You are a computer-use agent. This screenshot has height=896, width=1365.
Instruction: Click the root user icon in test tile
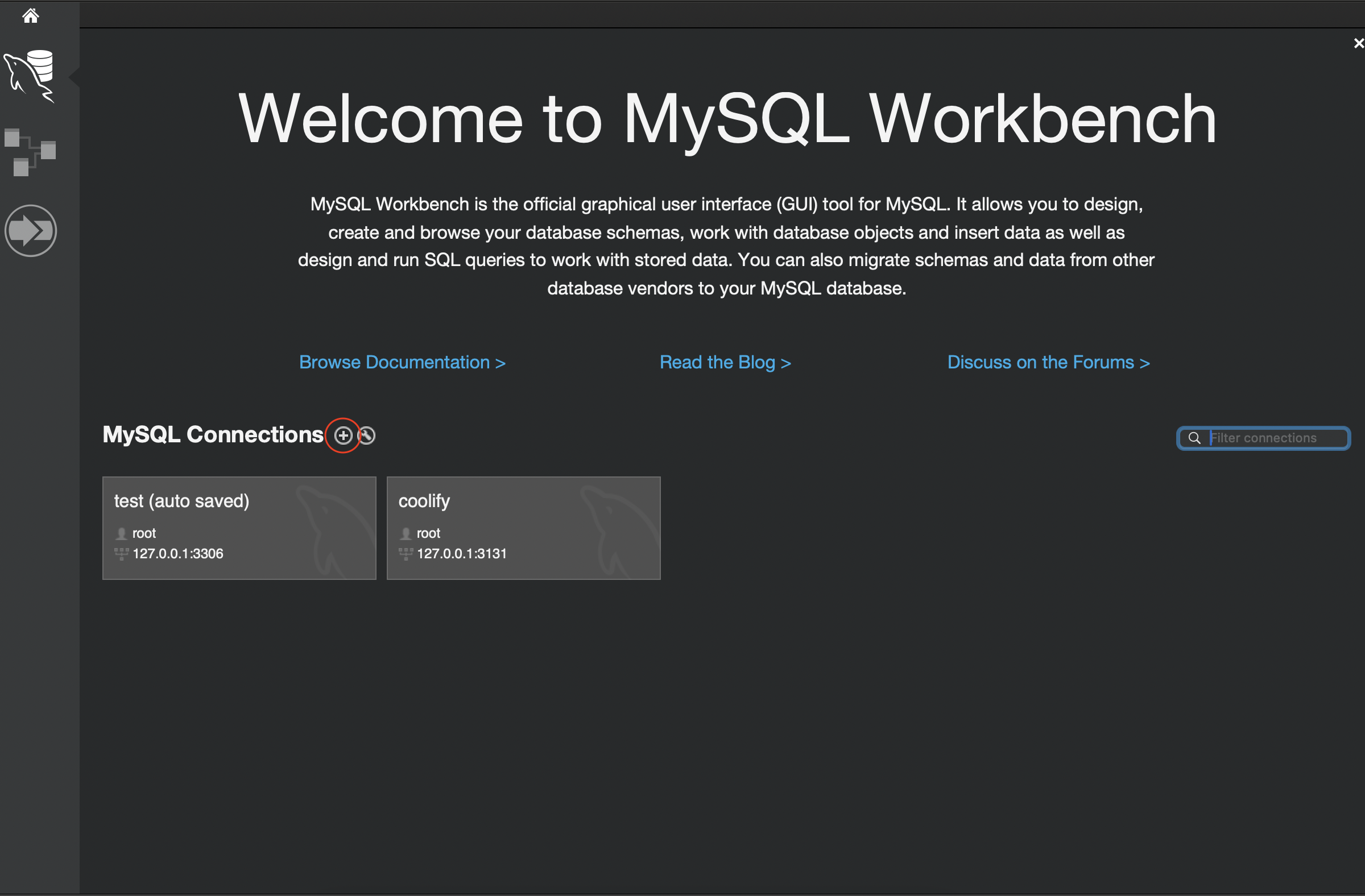(x=121, y=534)
